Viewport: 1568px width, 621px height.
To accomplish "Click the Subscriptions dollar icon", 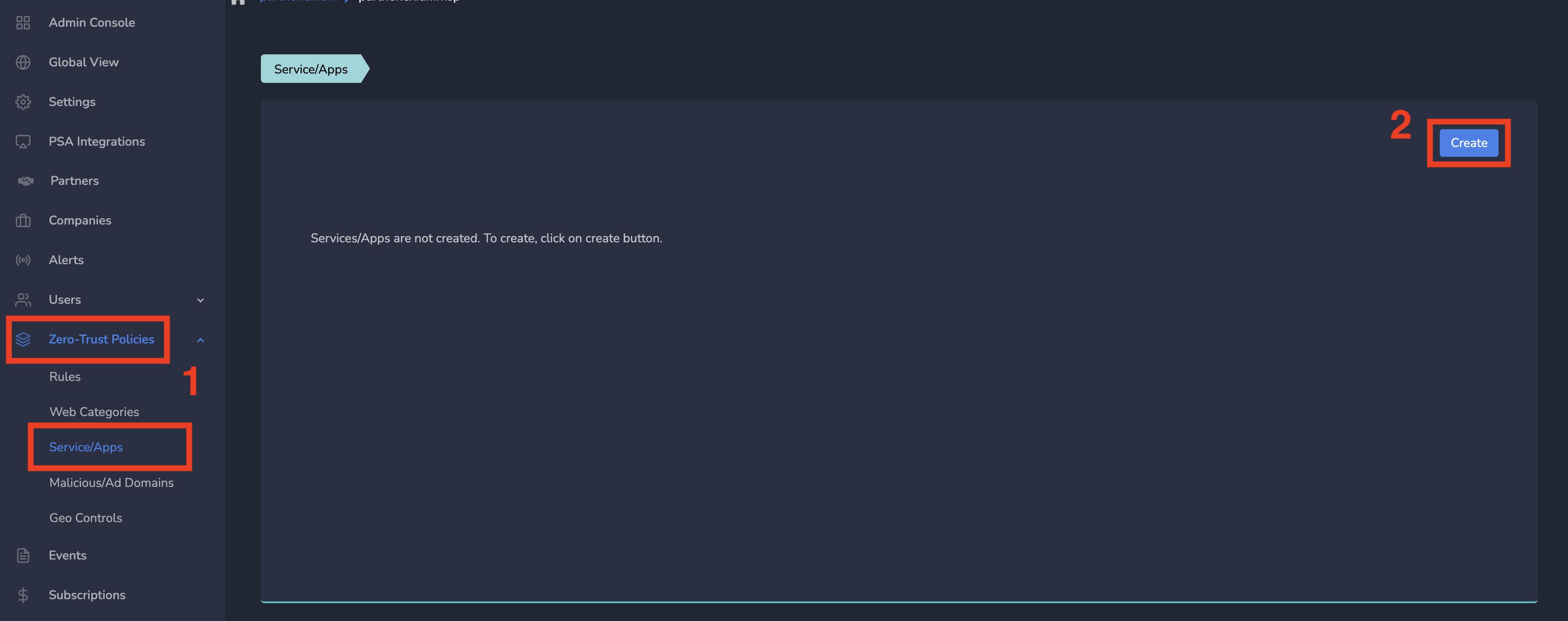I will tap(23, 595).
